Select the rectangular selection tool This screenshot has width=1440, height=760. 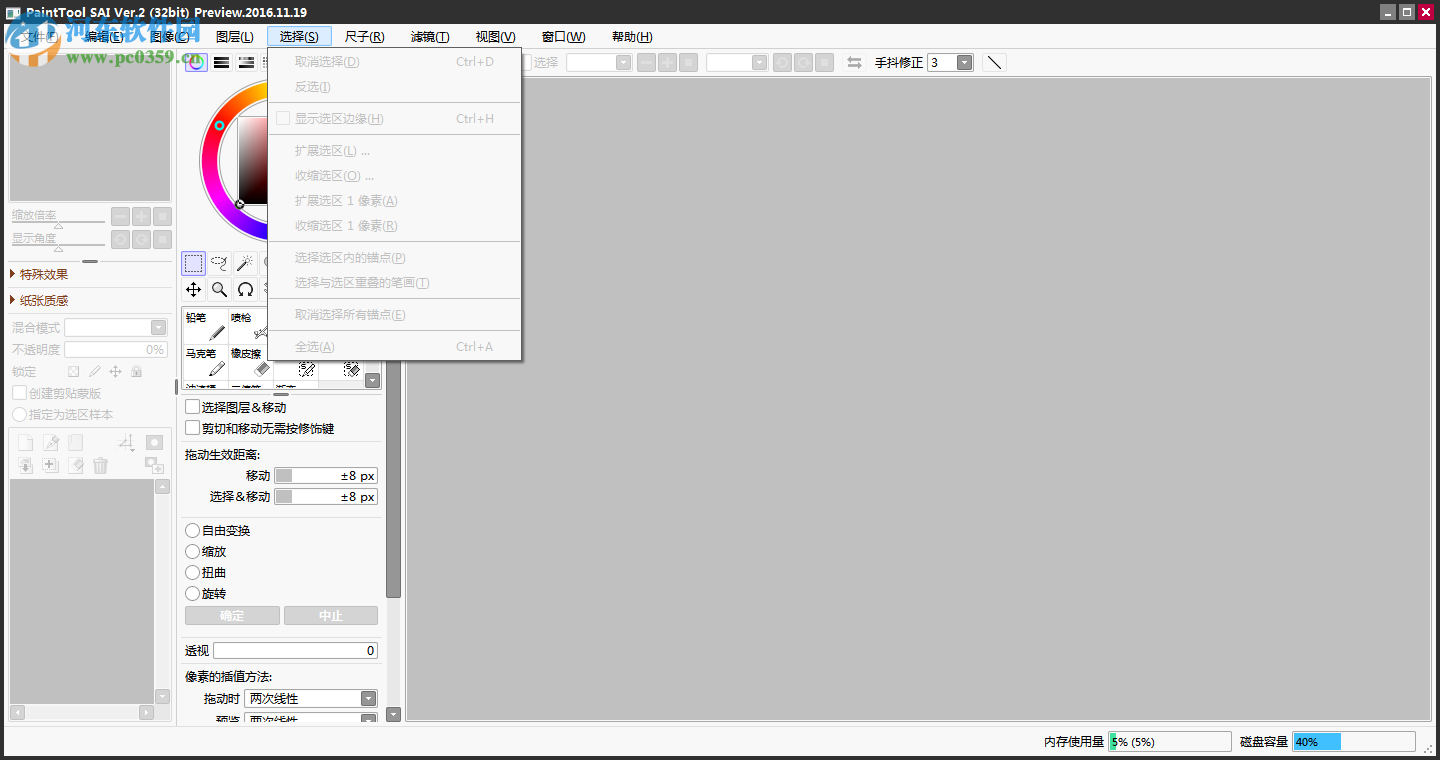193,263
